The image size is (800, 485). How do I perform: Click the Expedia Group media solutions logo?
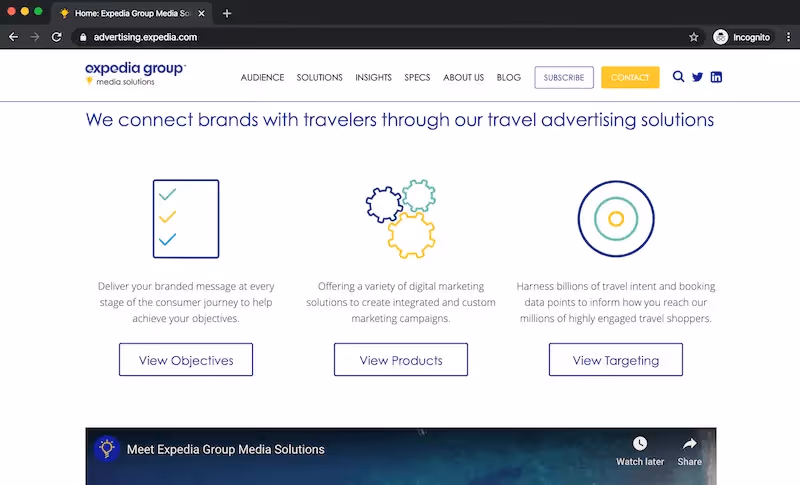coord(135,73)
